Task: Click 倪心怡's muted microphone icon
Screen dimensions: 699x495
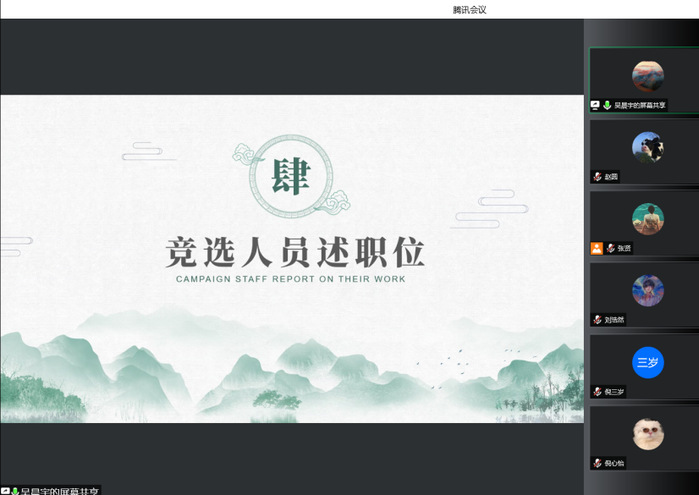Action: coord(597,463)
